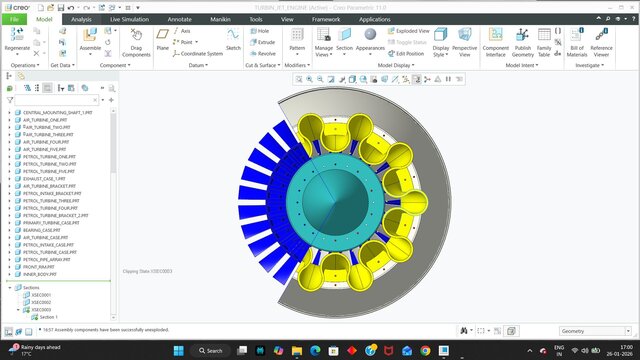
Task: Open the Geometry selection filter combo box
Action: (x=596, y=331)
